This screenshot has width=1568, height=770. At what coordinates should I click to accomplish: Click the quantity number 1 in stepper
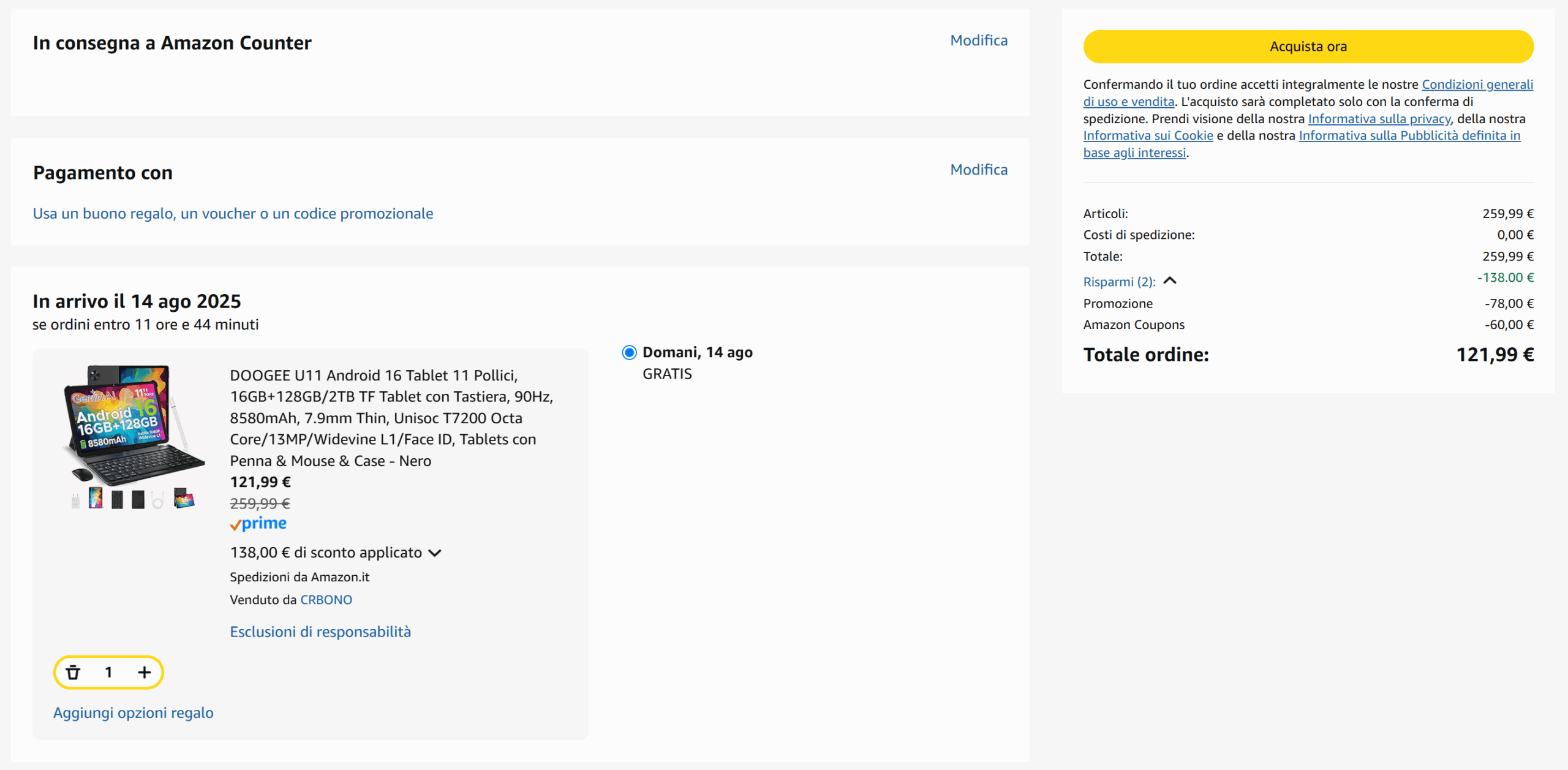[x=108, y=672]
